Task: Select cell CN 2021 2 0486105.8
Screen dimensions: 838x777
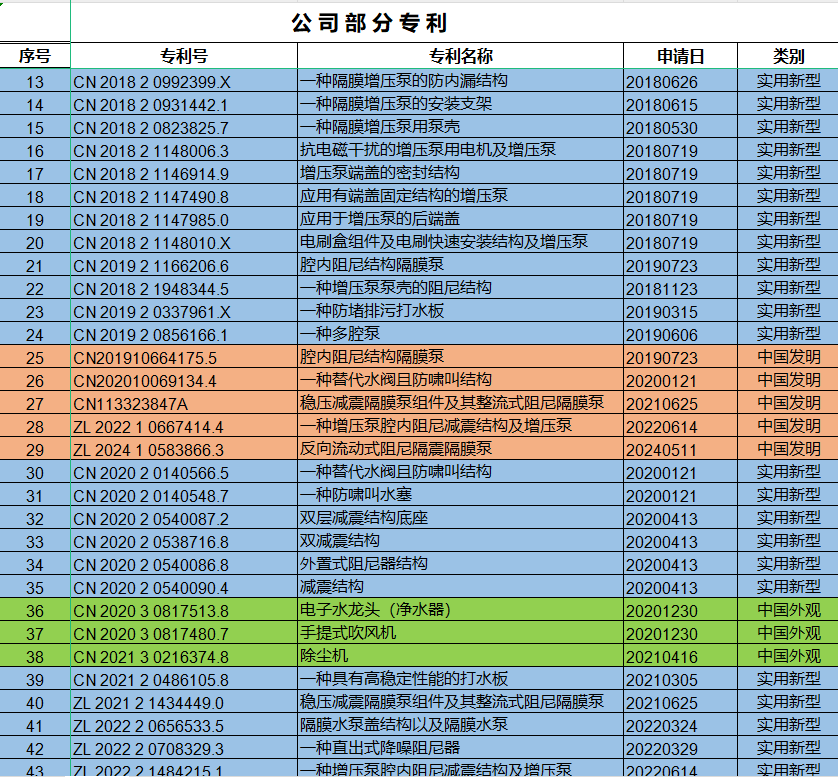Action: [x=184, y=679]
